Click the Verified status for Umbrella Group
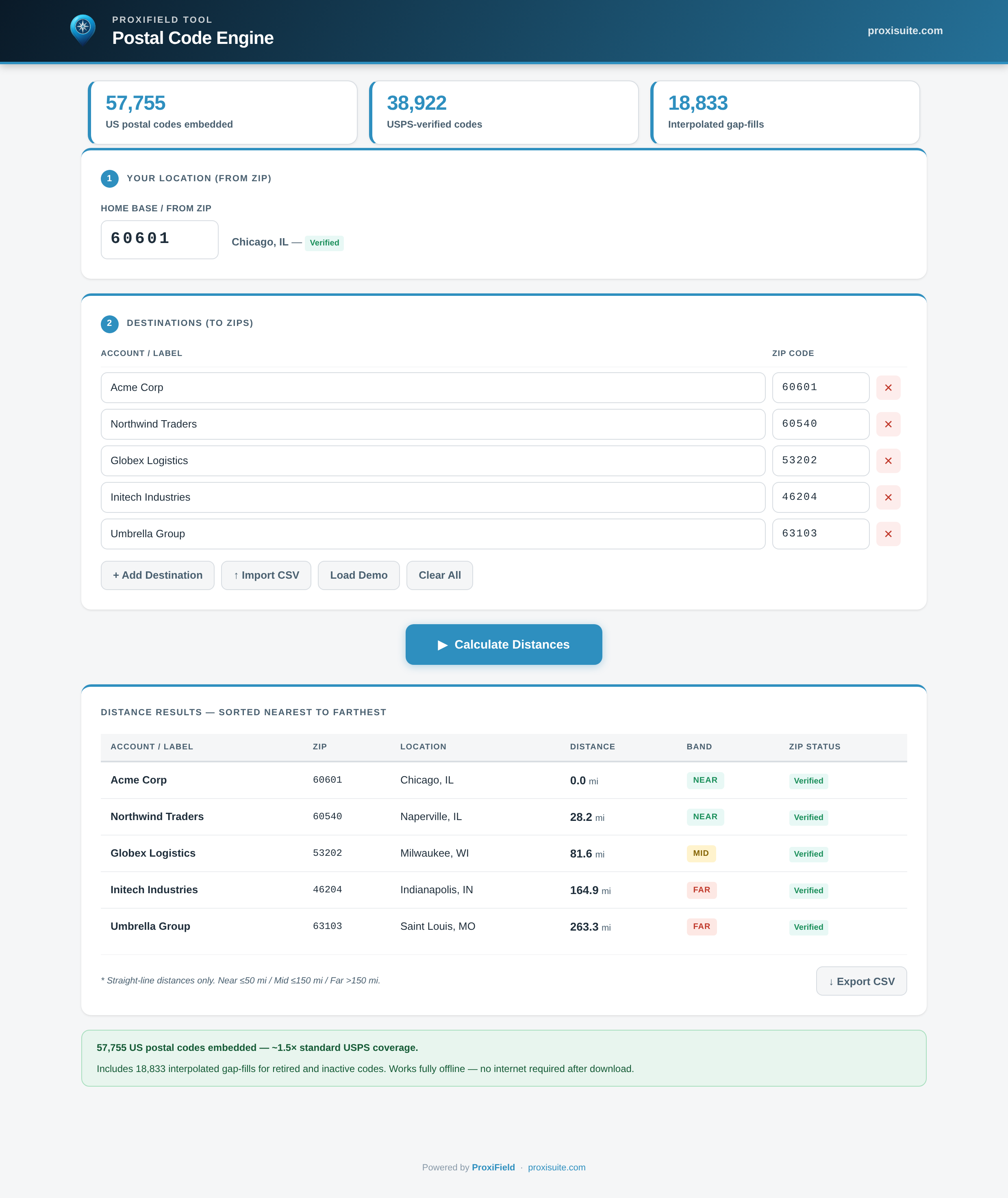The image size is (1008, 1198). [808, 927]
